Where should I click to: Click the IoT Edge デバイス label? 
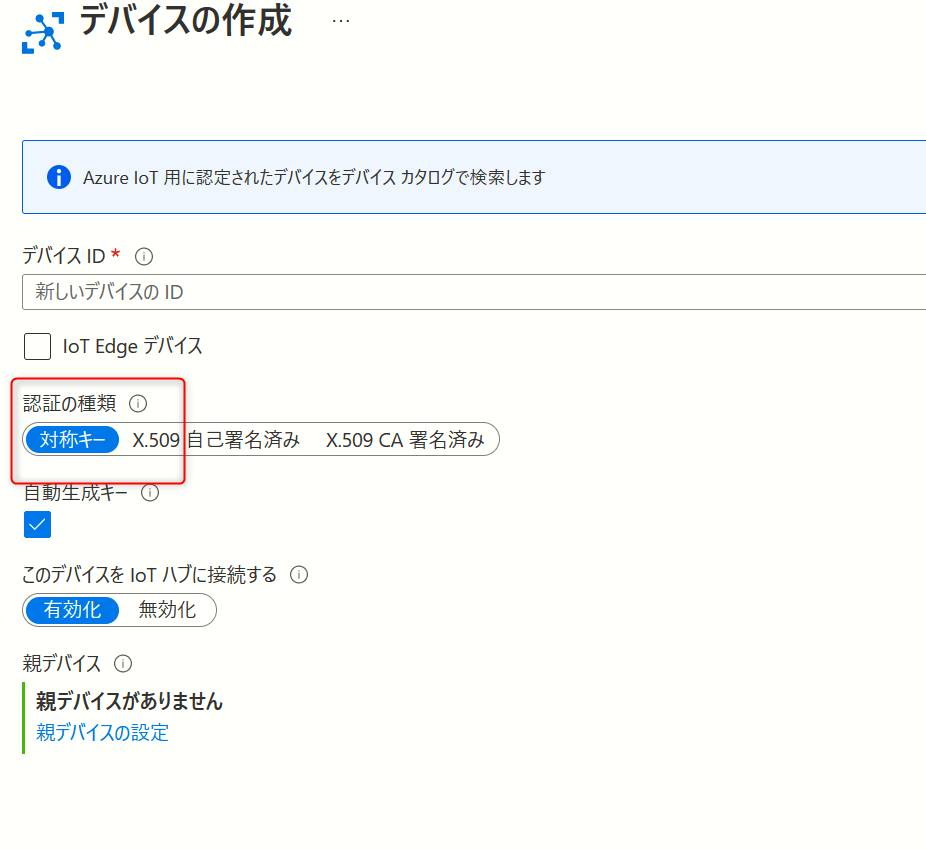tap(132, 346)
